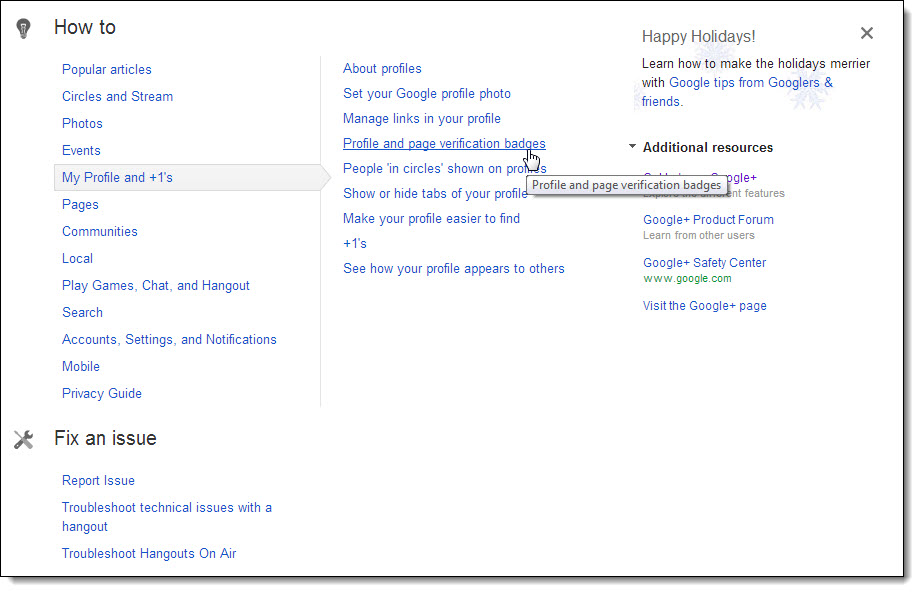Viewport: 919px width, 592px height.
Task: Open the About profiles article
Action: (382, 69)
